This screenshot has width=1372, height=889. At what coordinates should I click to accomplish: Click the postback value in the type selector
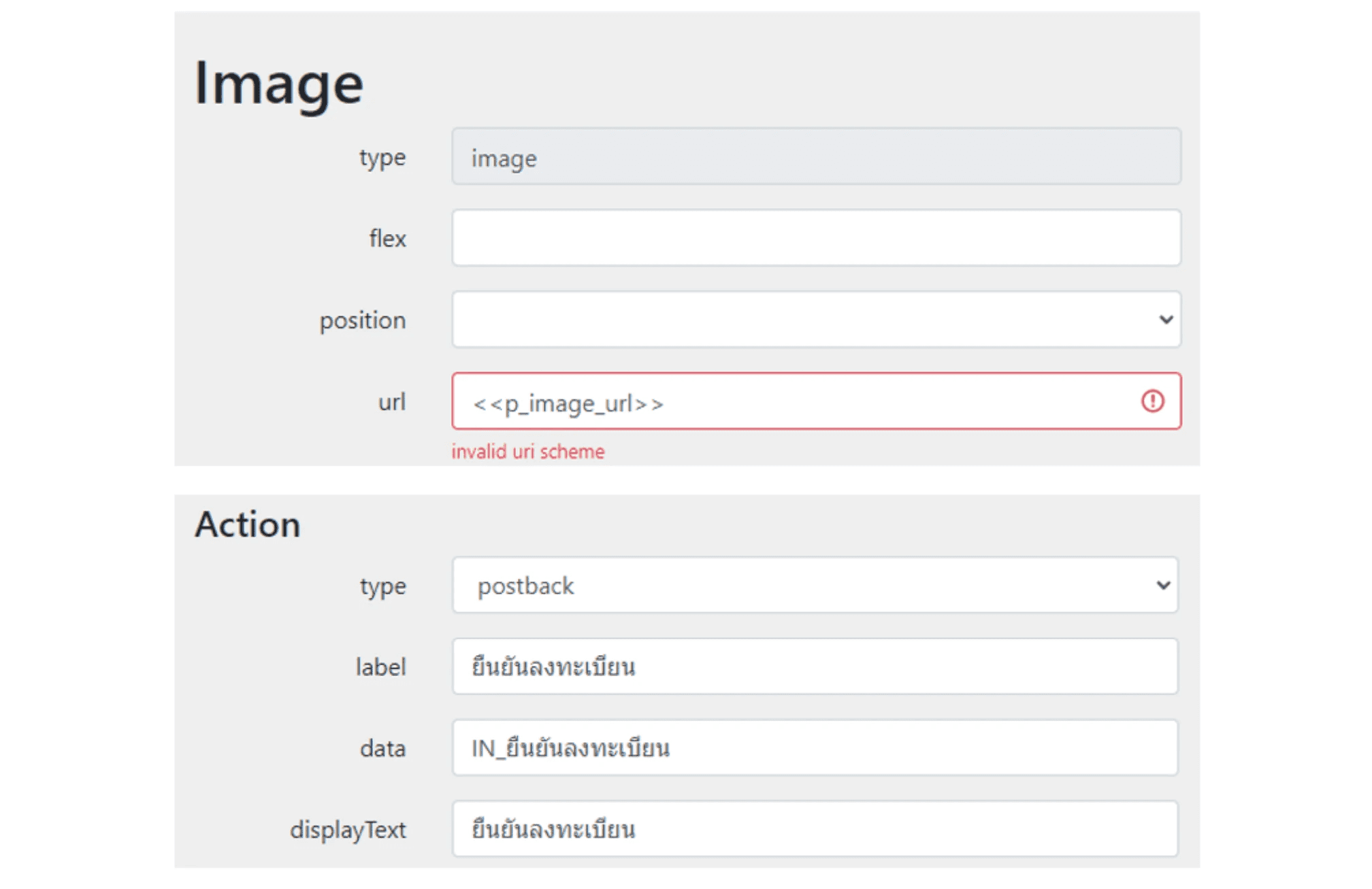click(x=525, y=585)
